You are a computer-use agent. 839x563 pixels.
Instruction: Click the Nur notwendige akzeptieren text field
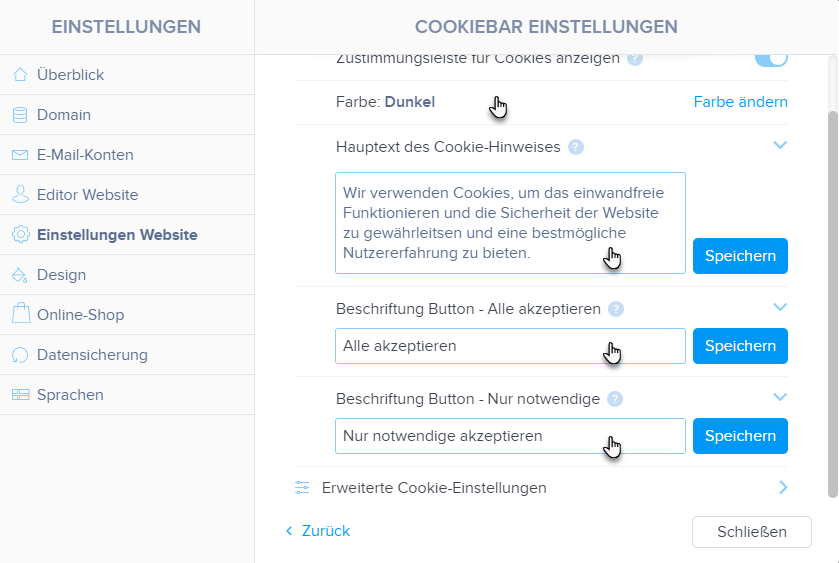coord(510,436)
